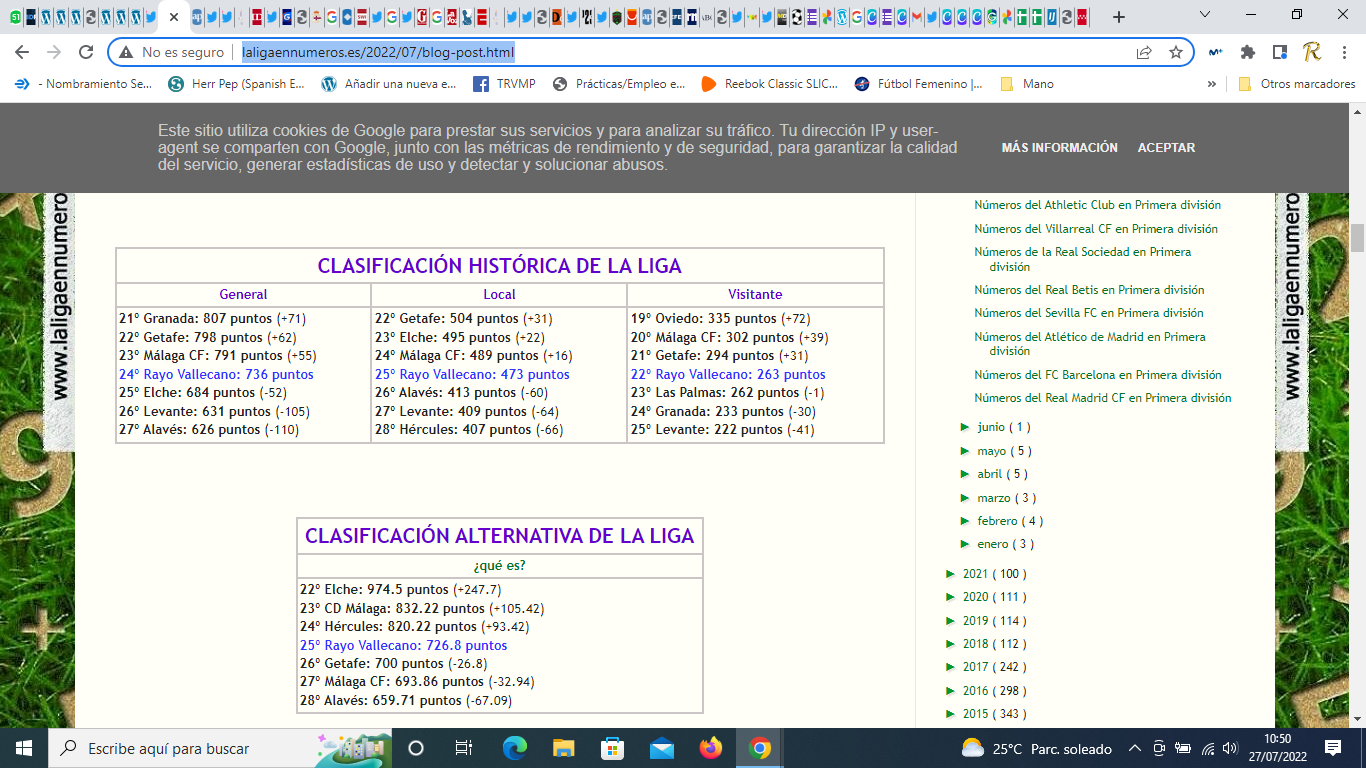Open a new tab with the plus button
This screenshot has height=768, width=1366.
pyautogui.click(x=1118, y=17)
